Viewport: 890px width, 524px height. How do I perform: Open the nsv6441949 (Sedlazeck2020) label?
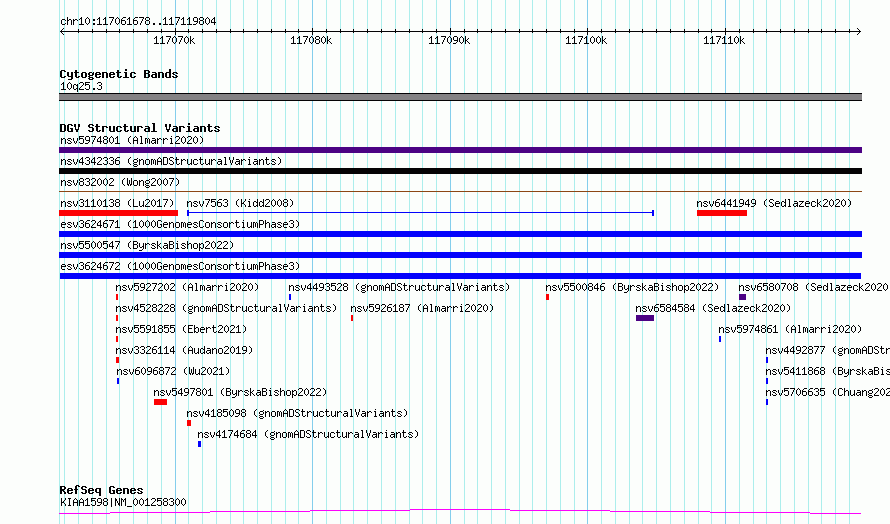pos(774,203)
